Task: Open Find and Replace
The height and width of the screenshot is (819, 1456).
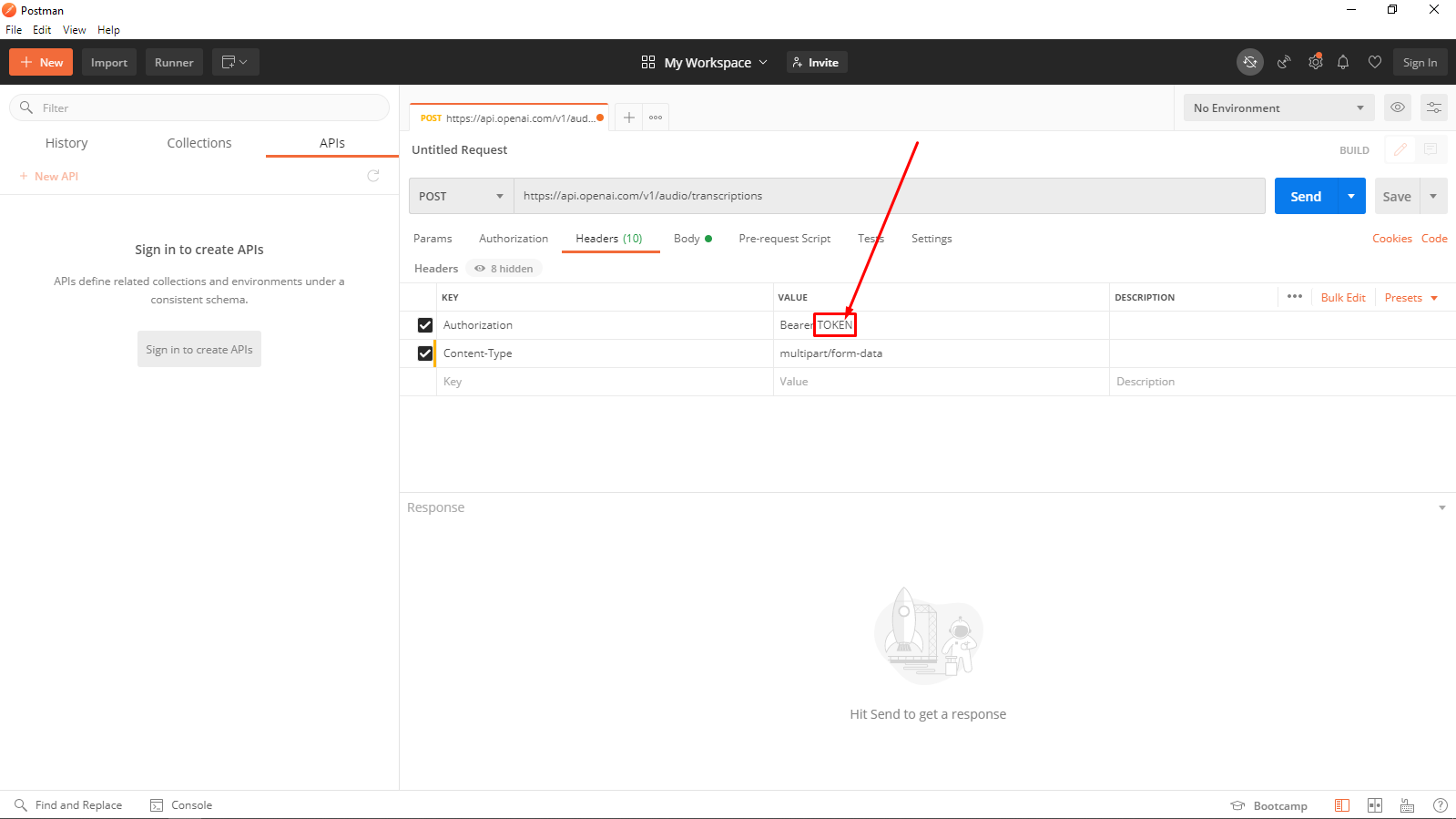Action: pos(68,805)
